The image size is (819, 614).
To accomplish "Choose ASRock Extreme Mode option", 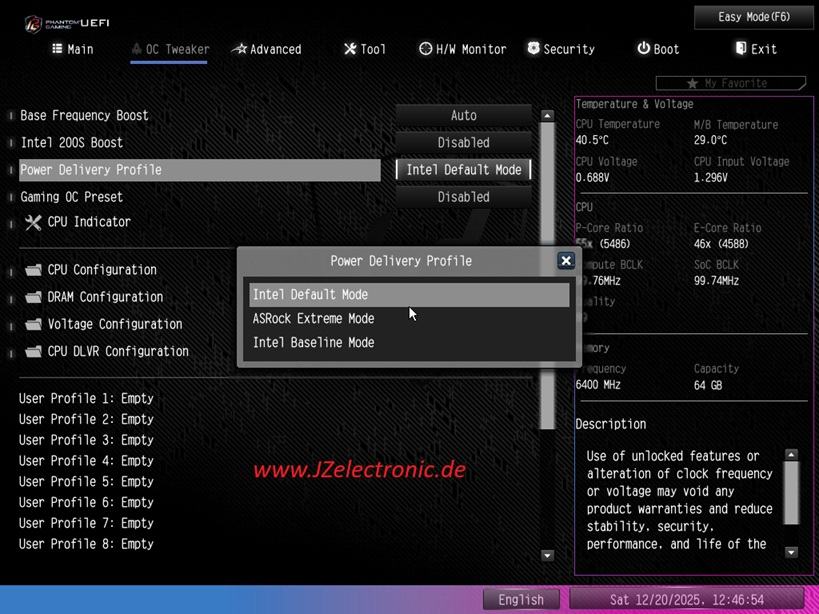I will coord(409,318).
